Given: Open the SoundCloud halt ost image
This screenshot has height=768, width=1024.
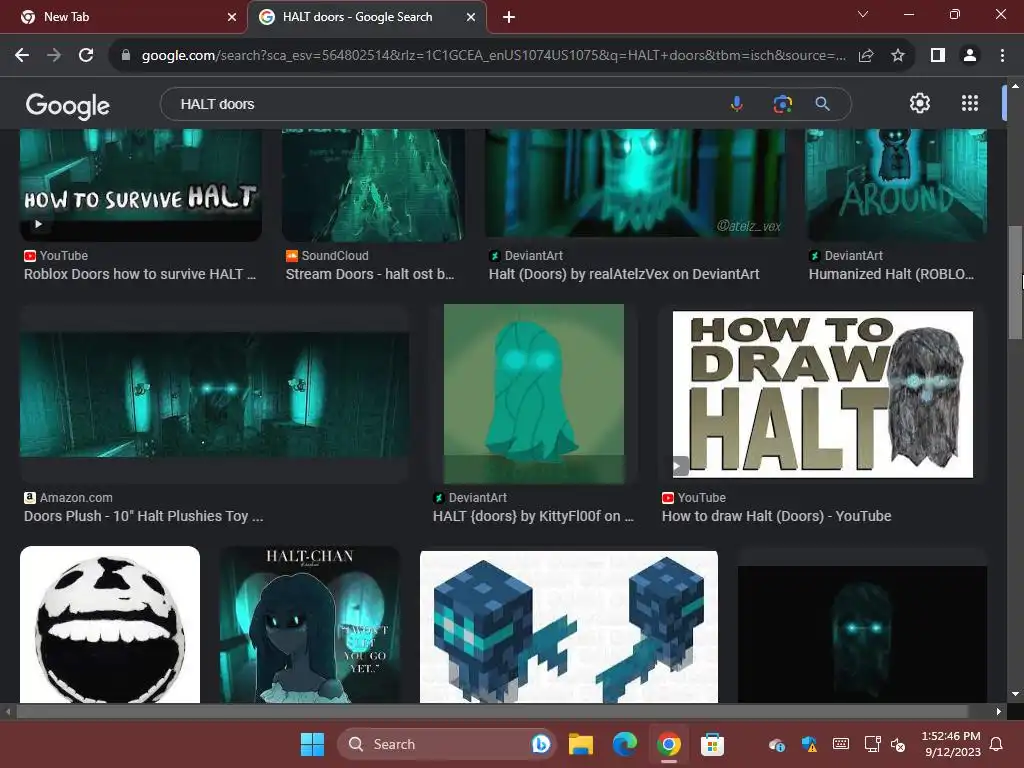Looking at the screenshot, I should click(x=374, y=184).
